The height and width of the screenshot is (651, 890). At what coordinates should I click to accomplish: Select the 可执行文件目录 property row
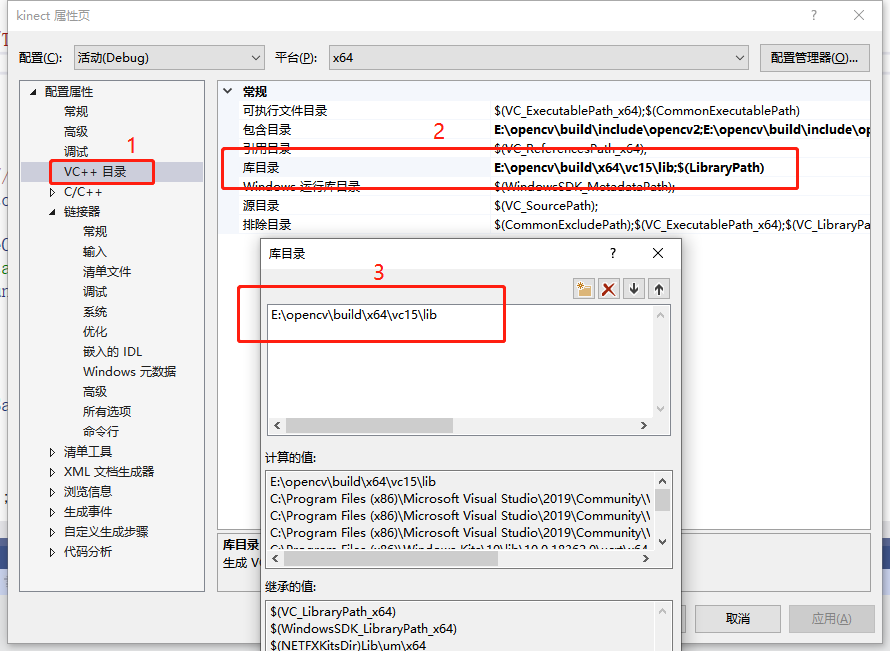(x=545, y=111)
